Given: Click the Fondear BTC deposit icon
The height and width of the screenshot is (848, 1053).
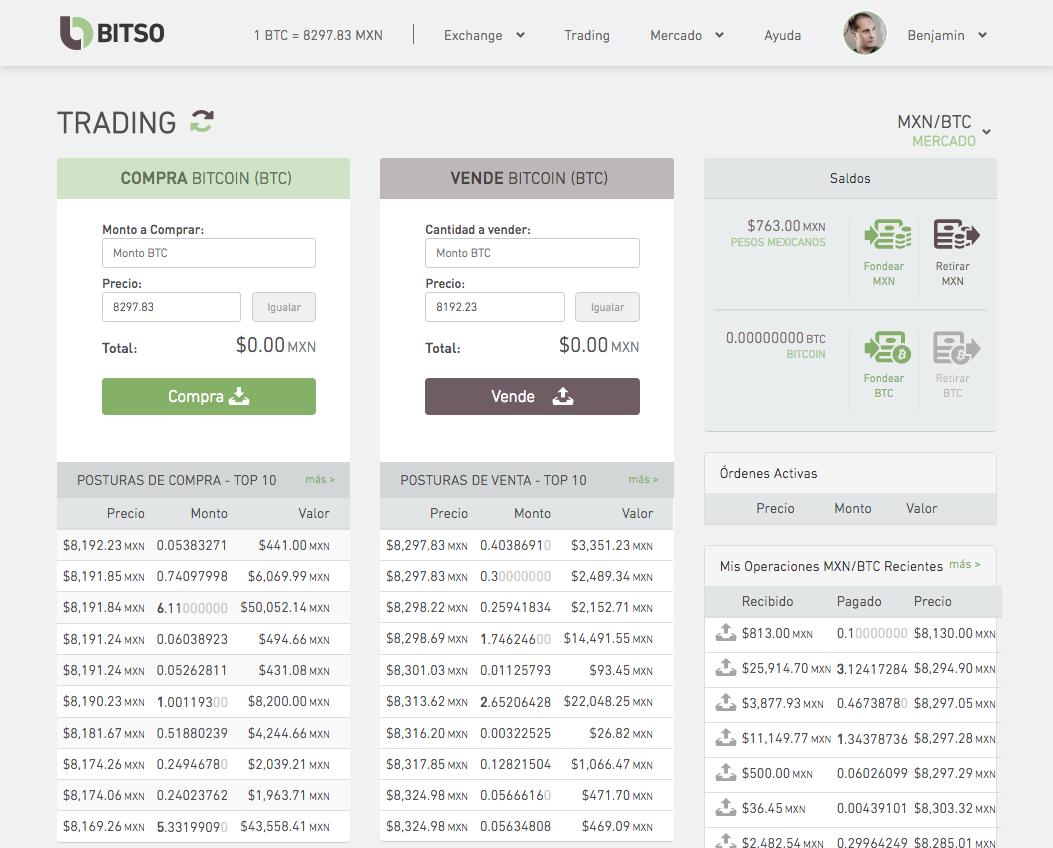Looking at the screenshot, I should (x=883, y=349).
